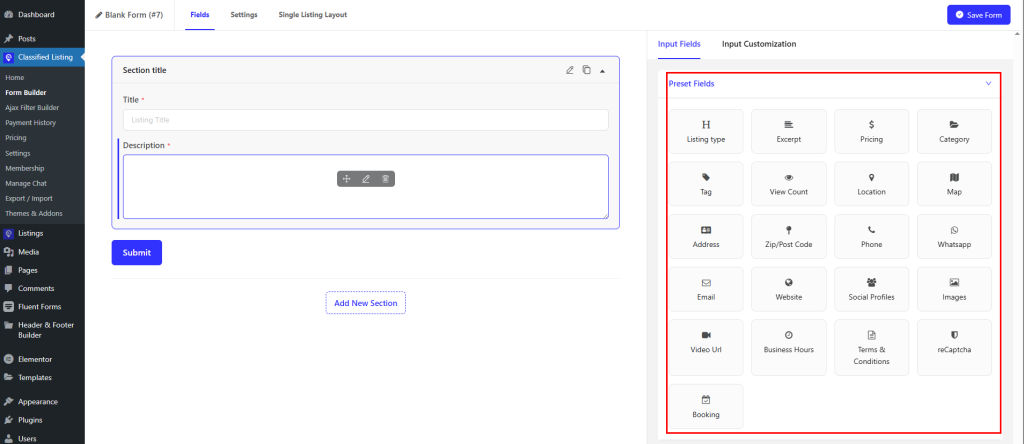This screenshot has width=1024, height=444.
Task: Add the Booking preset field
Action: coord(706,406)
